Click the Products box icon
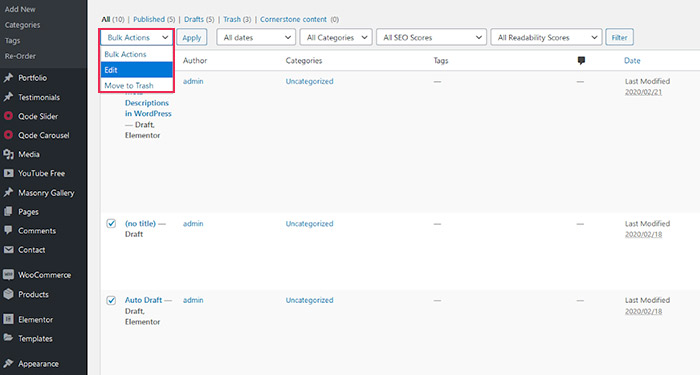 8,294
